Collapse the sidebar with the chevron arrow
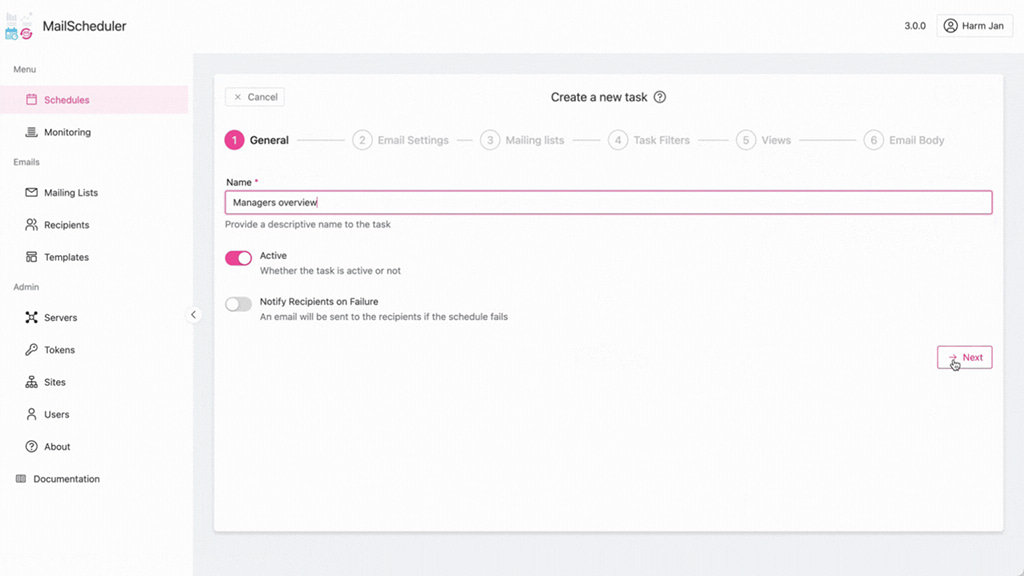 [x=193, y=315]
